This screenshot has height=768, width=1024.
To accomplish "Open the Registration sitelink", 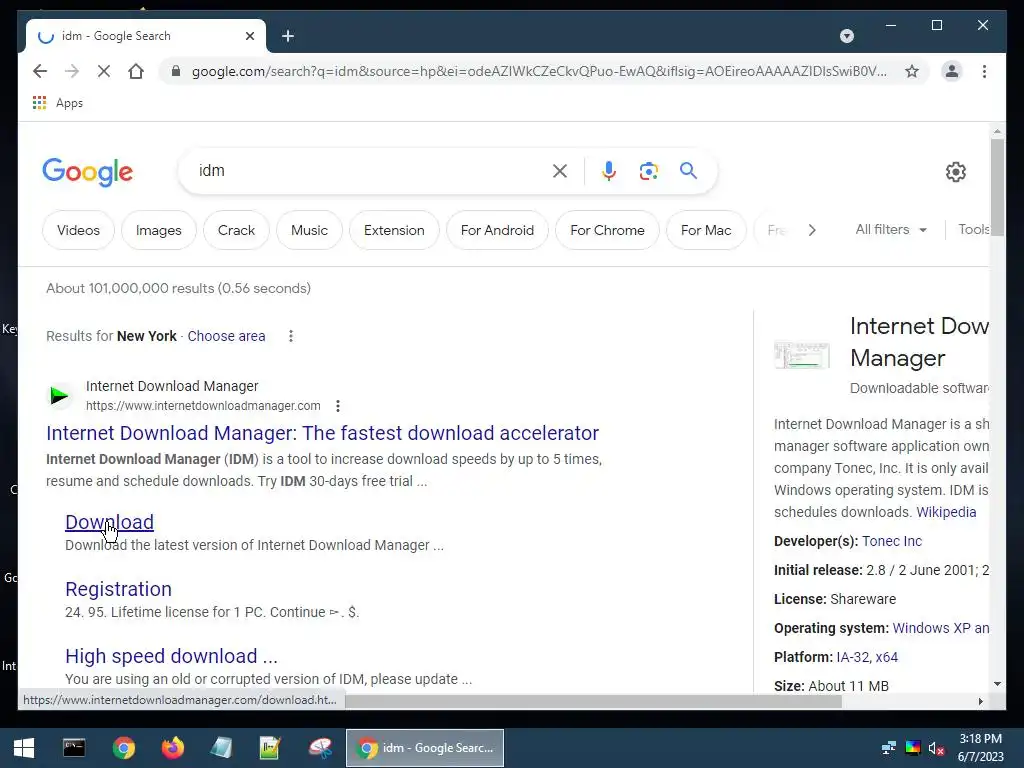I will (118, 588).
